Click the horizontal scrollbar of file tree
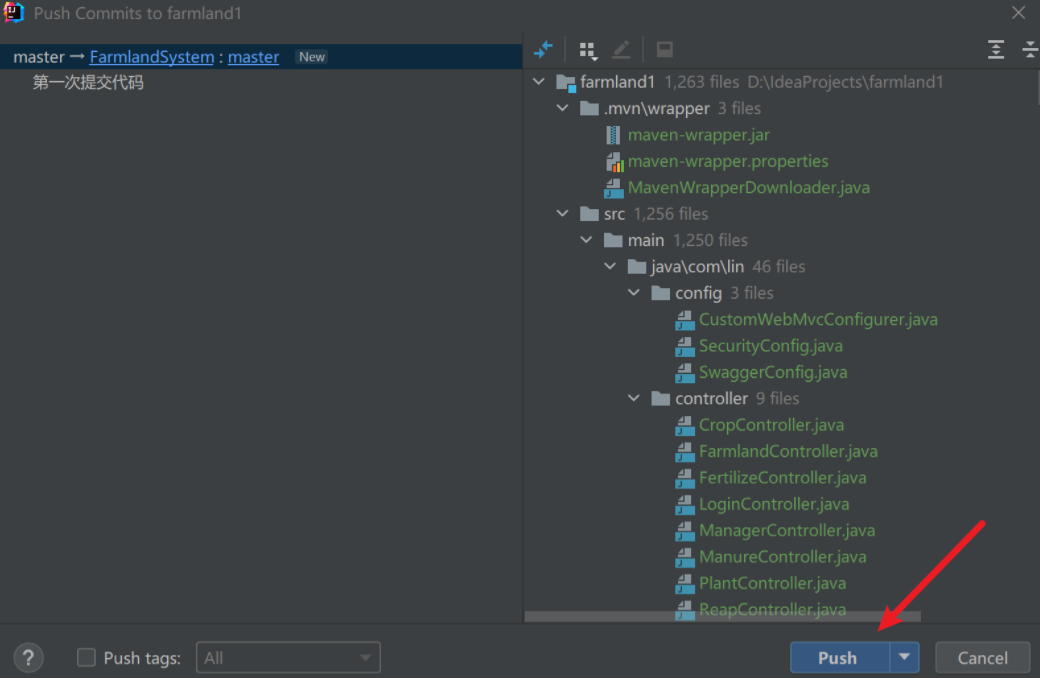 (722, 617)
